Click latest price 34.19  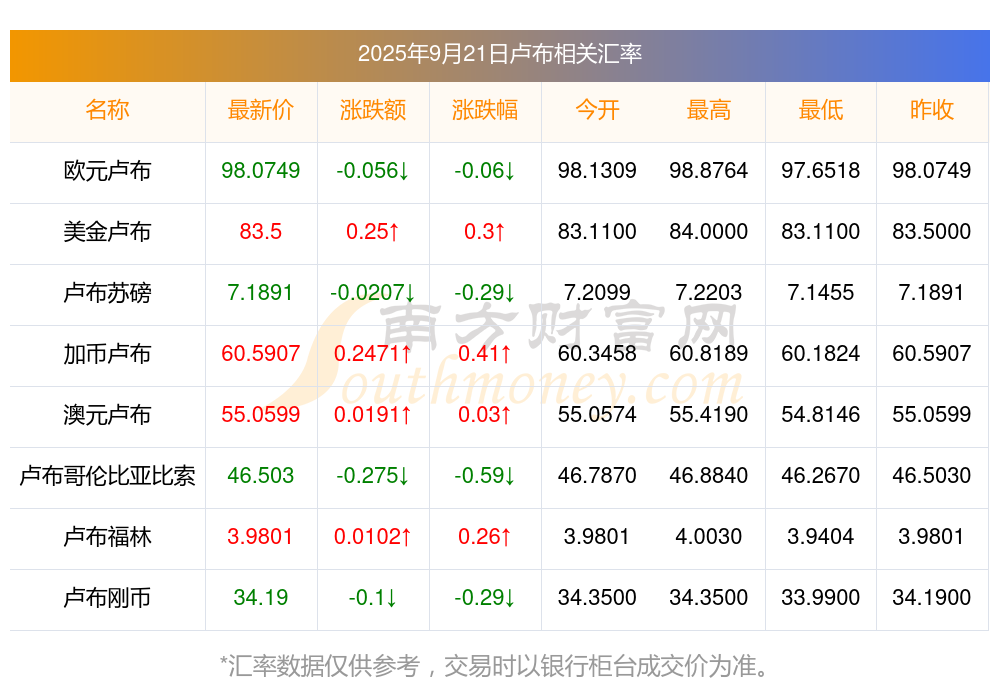click(x=261, y=597)
